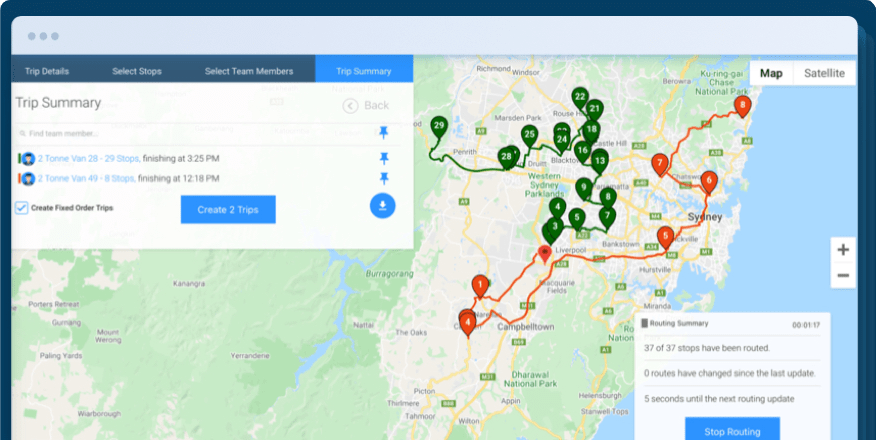This screenshot has width=876, height=440.
Task: Open the Trip Details tab
Action: pos(47,71)
